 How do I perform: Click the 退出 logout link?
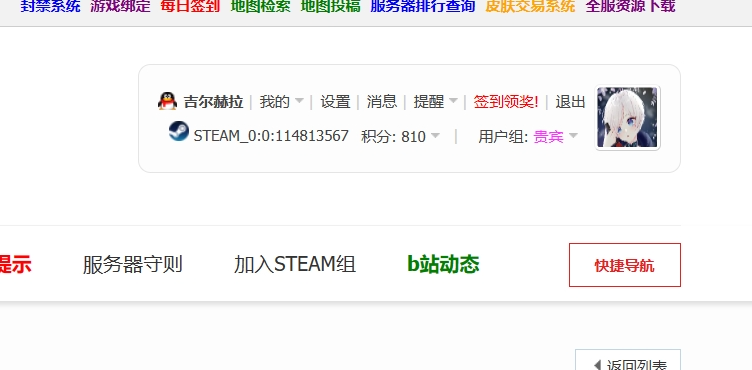pos(570,102)
